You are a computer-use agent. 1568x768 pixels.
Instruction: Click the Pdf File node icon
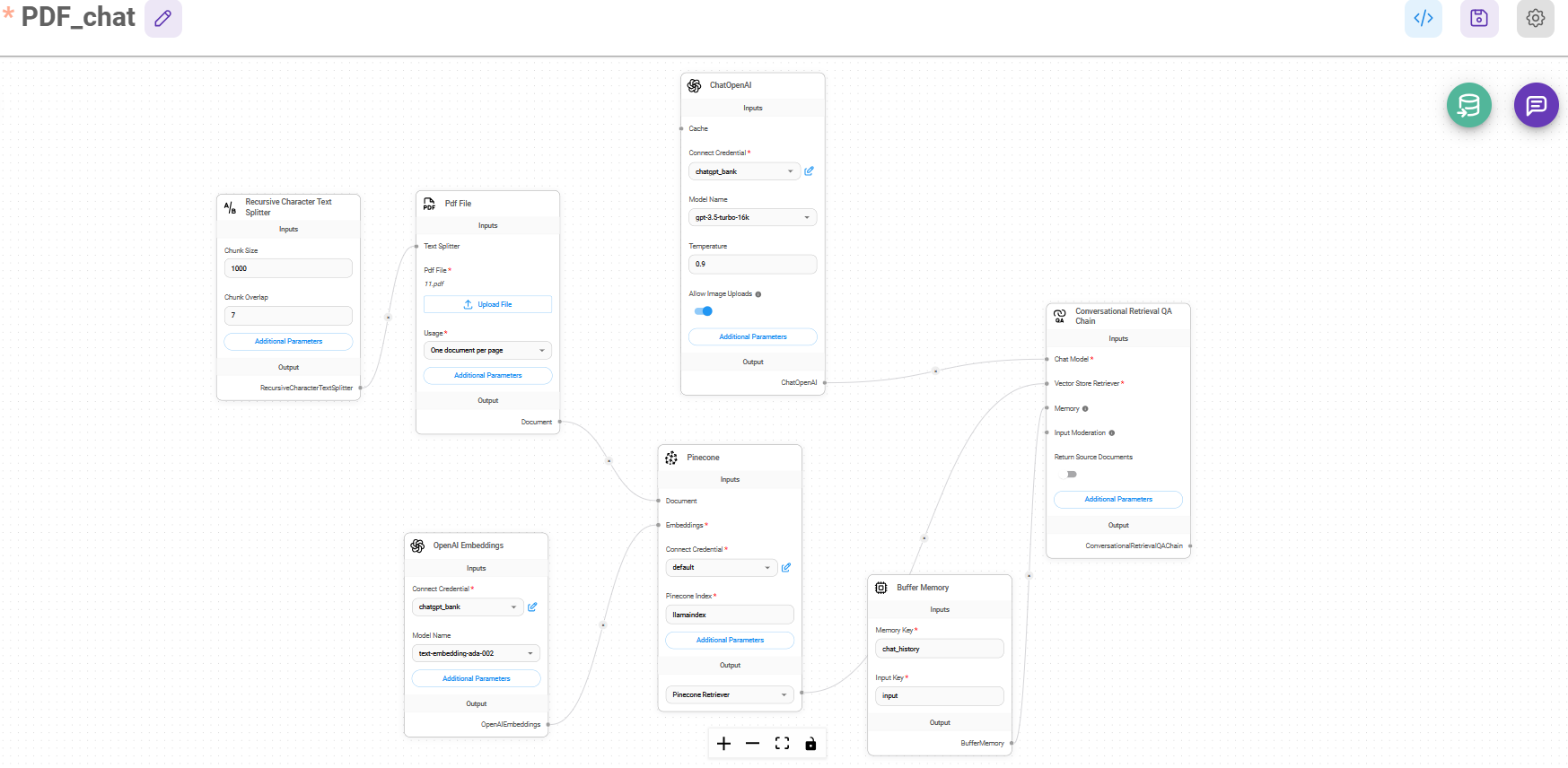[x=429, y=204]
